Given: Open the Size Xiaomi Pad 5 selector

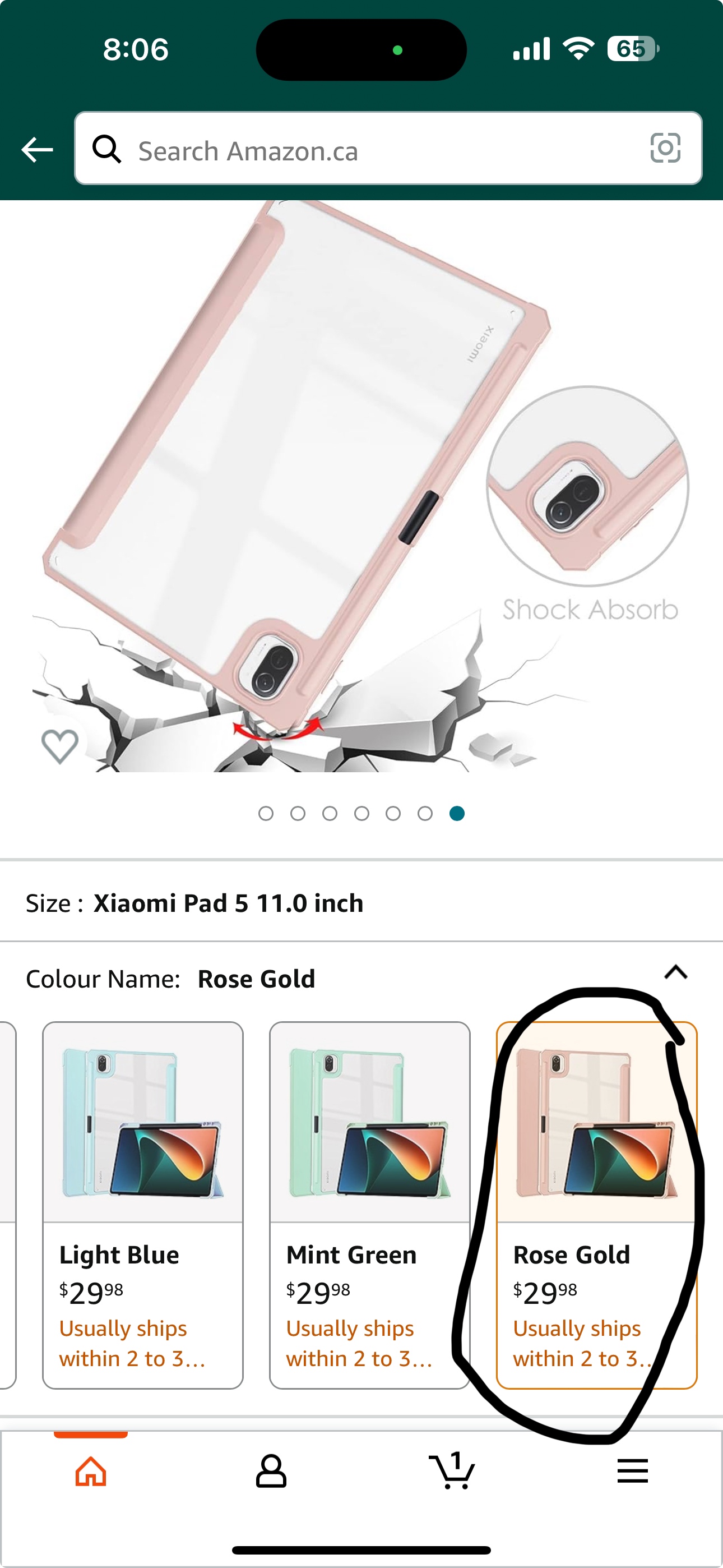Looking at the screenshot, I should pyautogui.click(x=361, y=903).
